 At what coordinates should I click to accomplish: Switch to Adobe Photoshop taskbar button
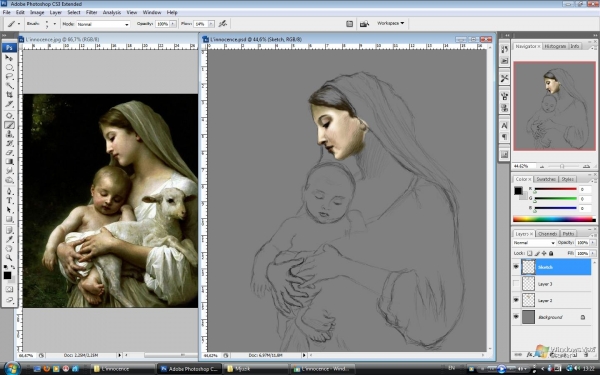coord(189,369)
